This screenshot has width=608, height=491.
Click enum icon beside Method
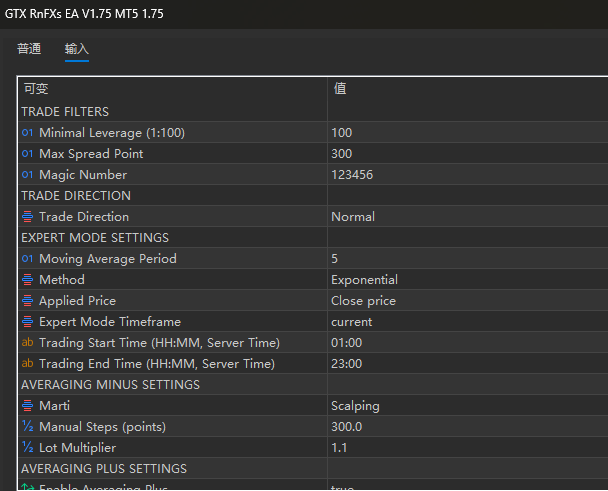[28, 279]
